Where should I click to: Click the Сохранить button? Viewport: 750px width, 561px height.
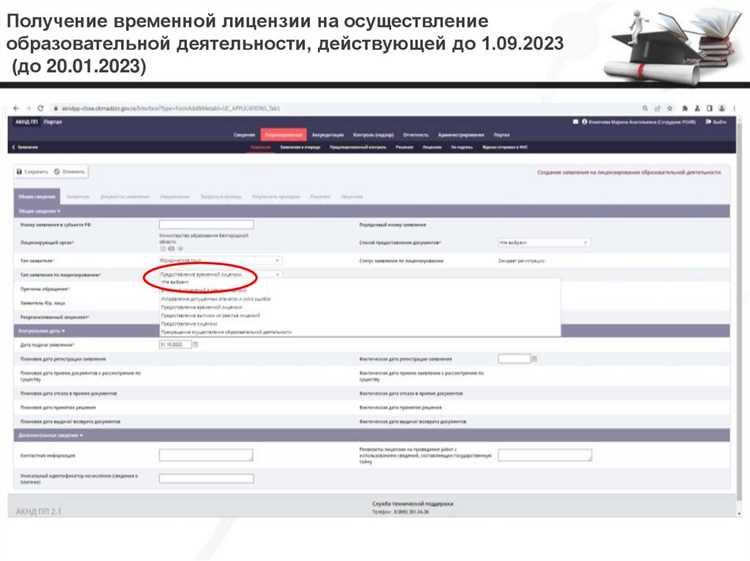pos(32,172)
